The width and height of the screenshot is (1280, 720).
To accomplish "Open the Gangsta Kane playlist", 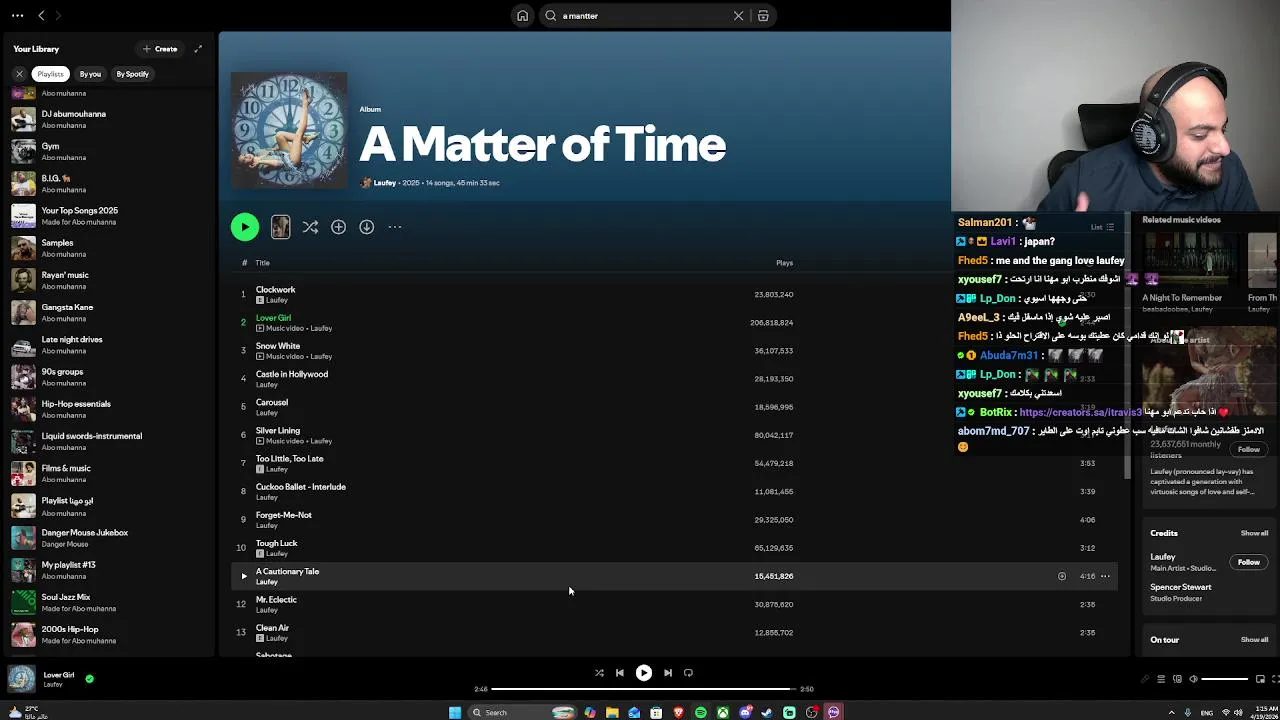I will click(110, 312).
